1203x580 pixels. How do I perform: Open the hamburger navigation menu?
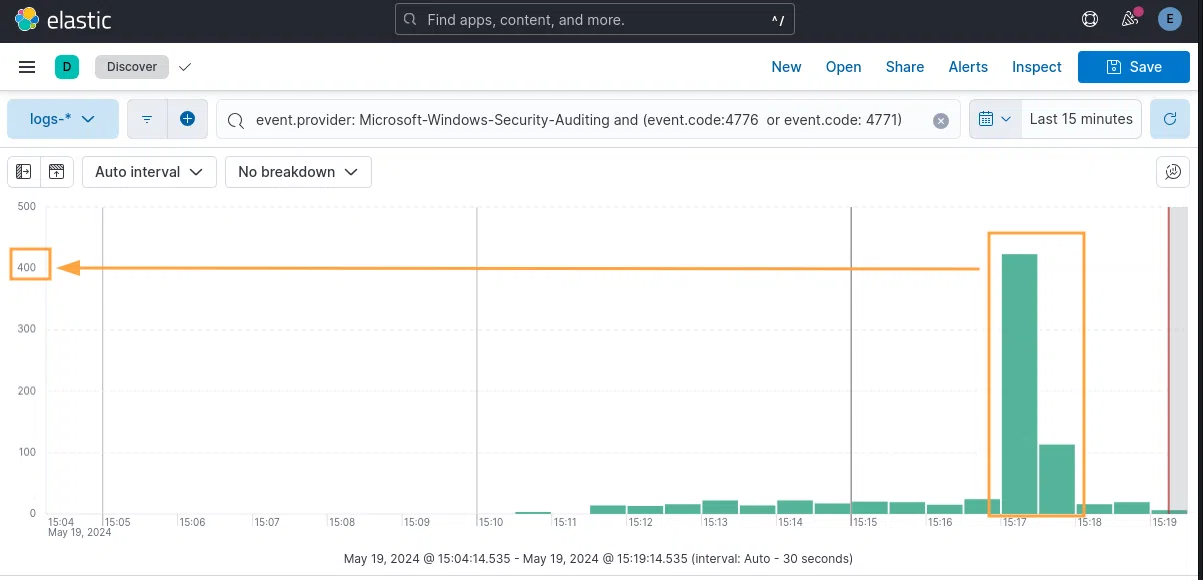27,67
